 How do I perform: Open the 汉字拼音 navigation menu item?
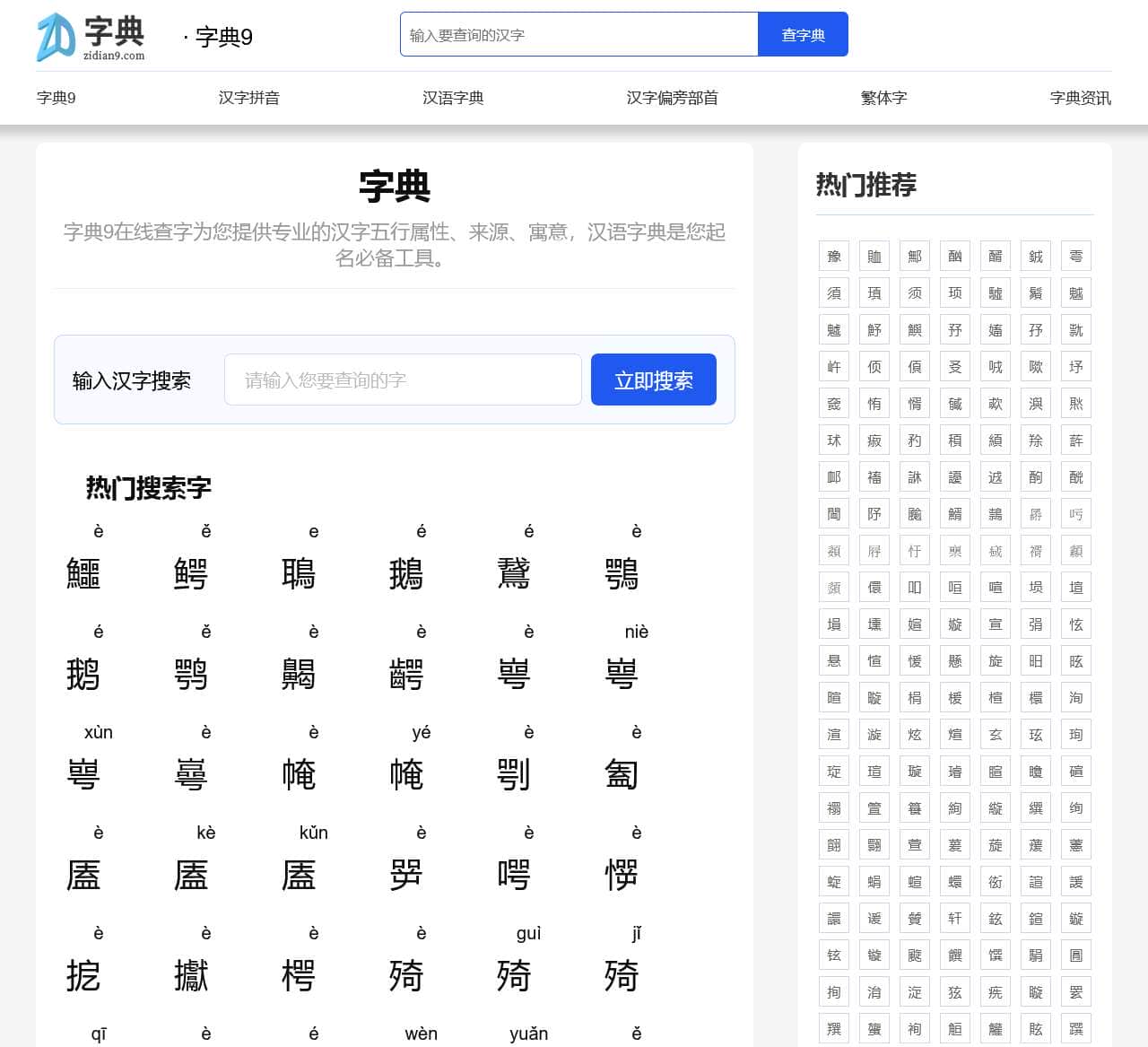(248, 97)
